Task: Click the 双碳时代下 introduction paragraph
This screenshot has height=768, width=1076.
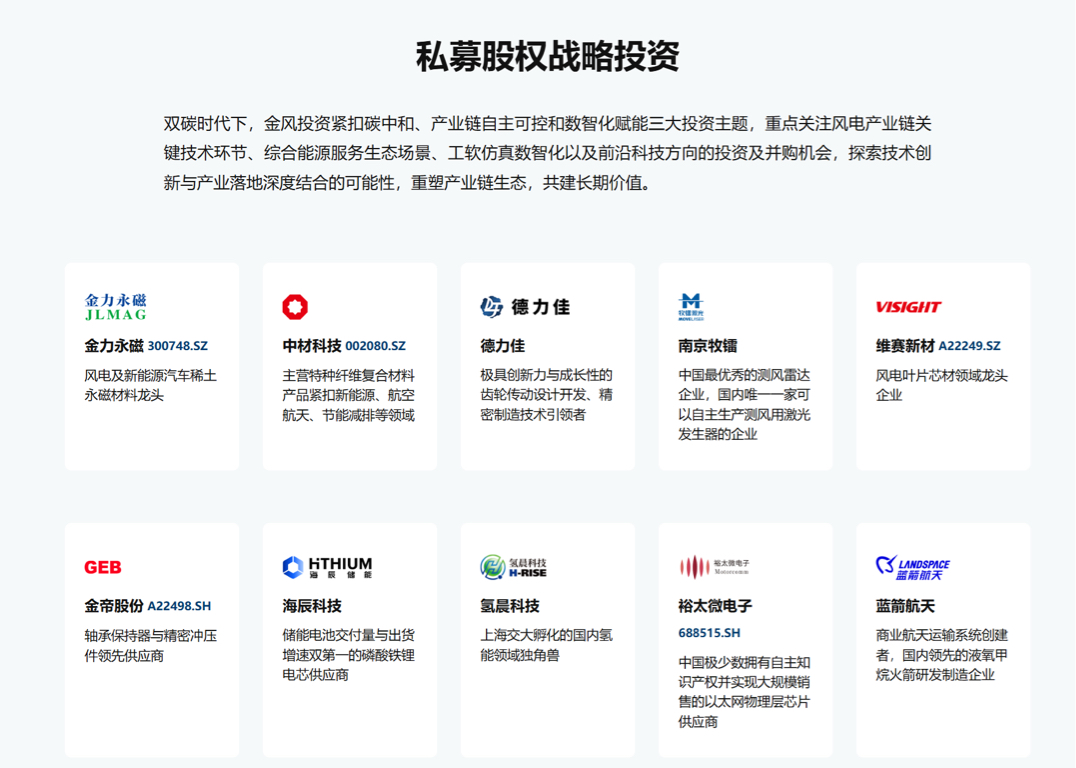Action: 548,153
